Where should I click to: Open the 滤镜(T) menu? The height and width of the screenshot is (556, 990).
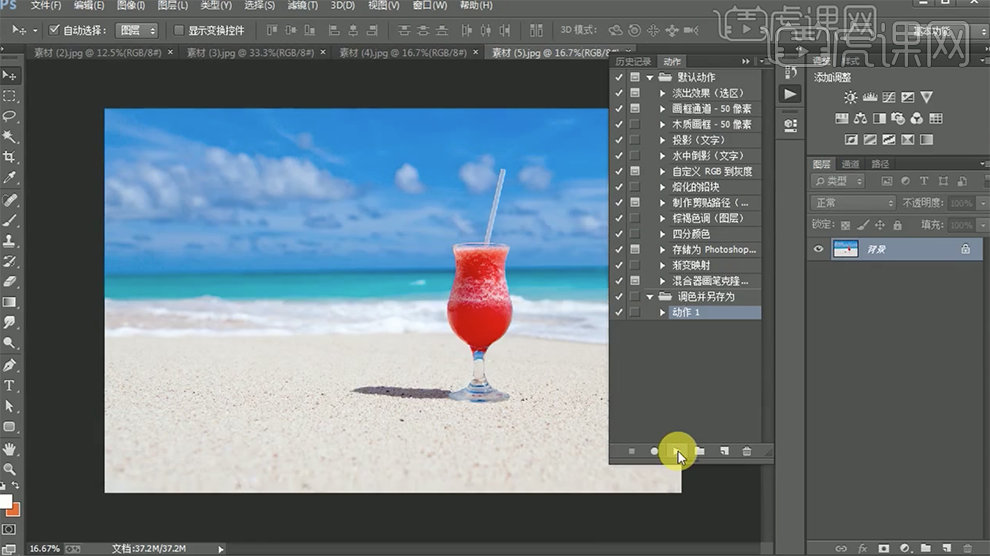point(302,5)
